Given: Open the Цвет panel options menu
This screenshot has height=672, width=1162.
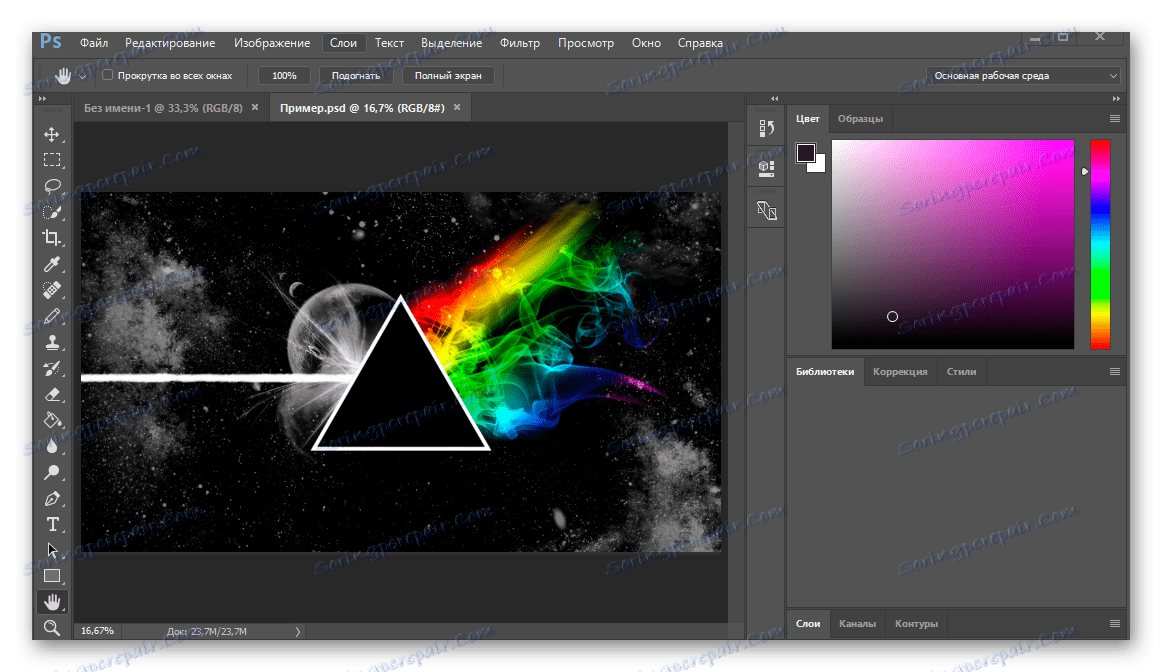Looking at the screenshot, I should [1115, 119].
